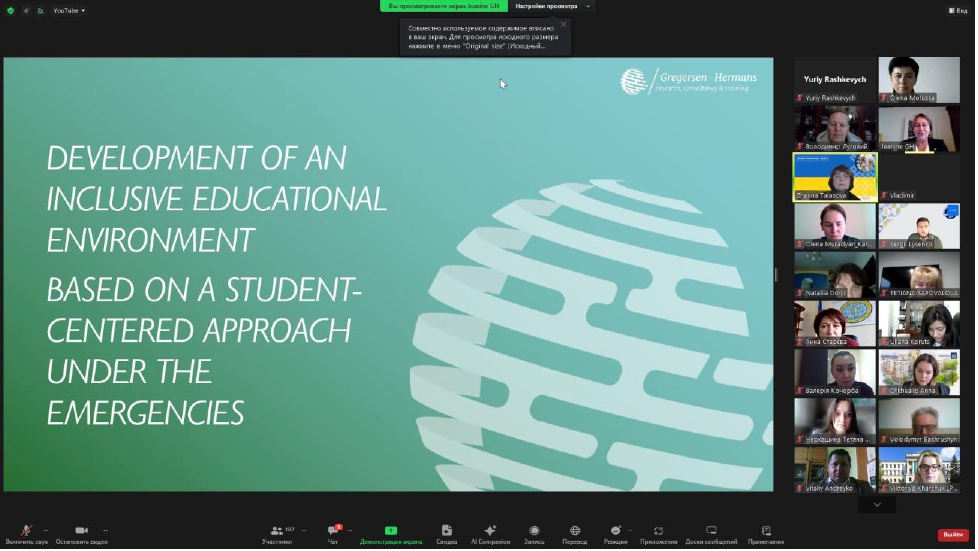978x551 pixels.
Task: Open the Приложения apps icon
Action: pyautogui.click(x=658, y=532)
